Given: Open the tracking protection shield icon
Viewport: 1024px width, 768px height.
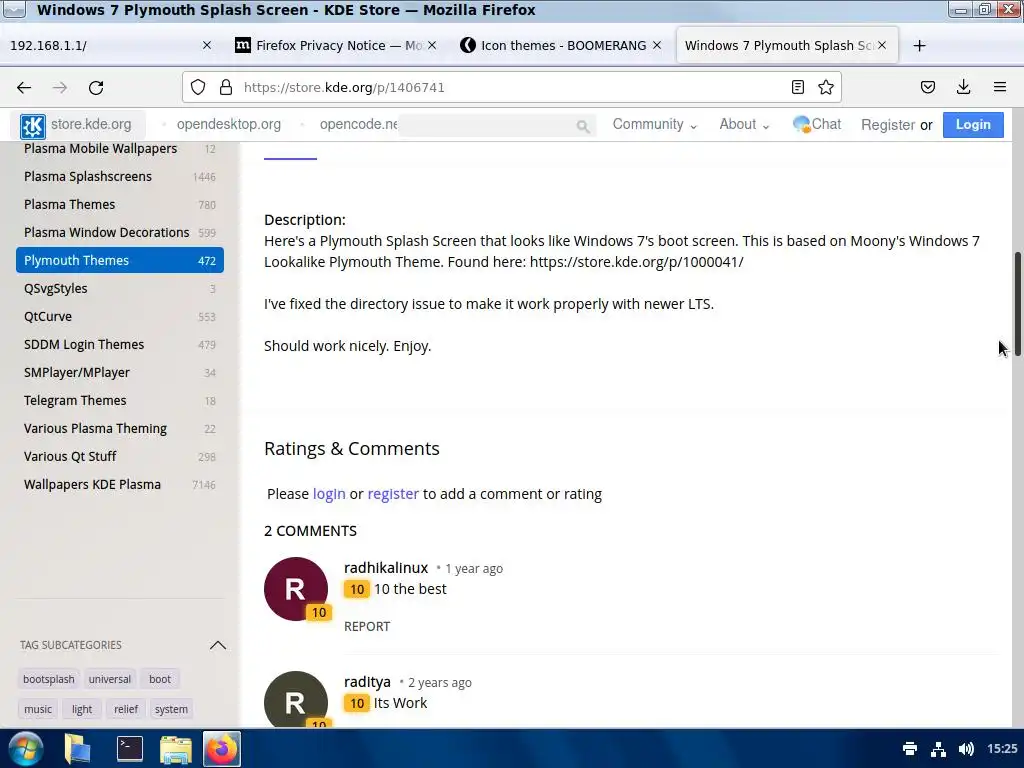Looking at the screenshot, I should coord(198,88).
